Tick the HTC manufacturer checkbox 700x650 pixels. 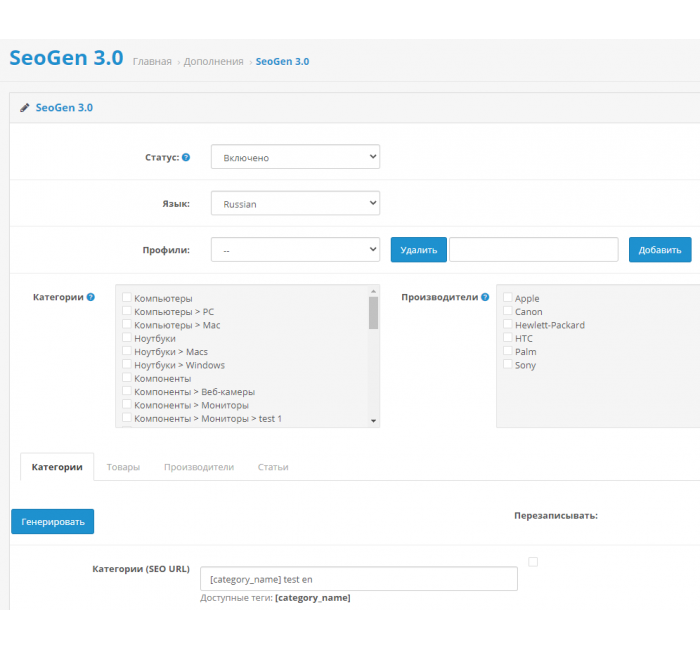[x=508, y=338]
